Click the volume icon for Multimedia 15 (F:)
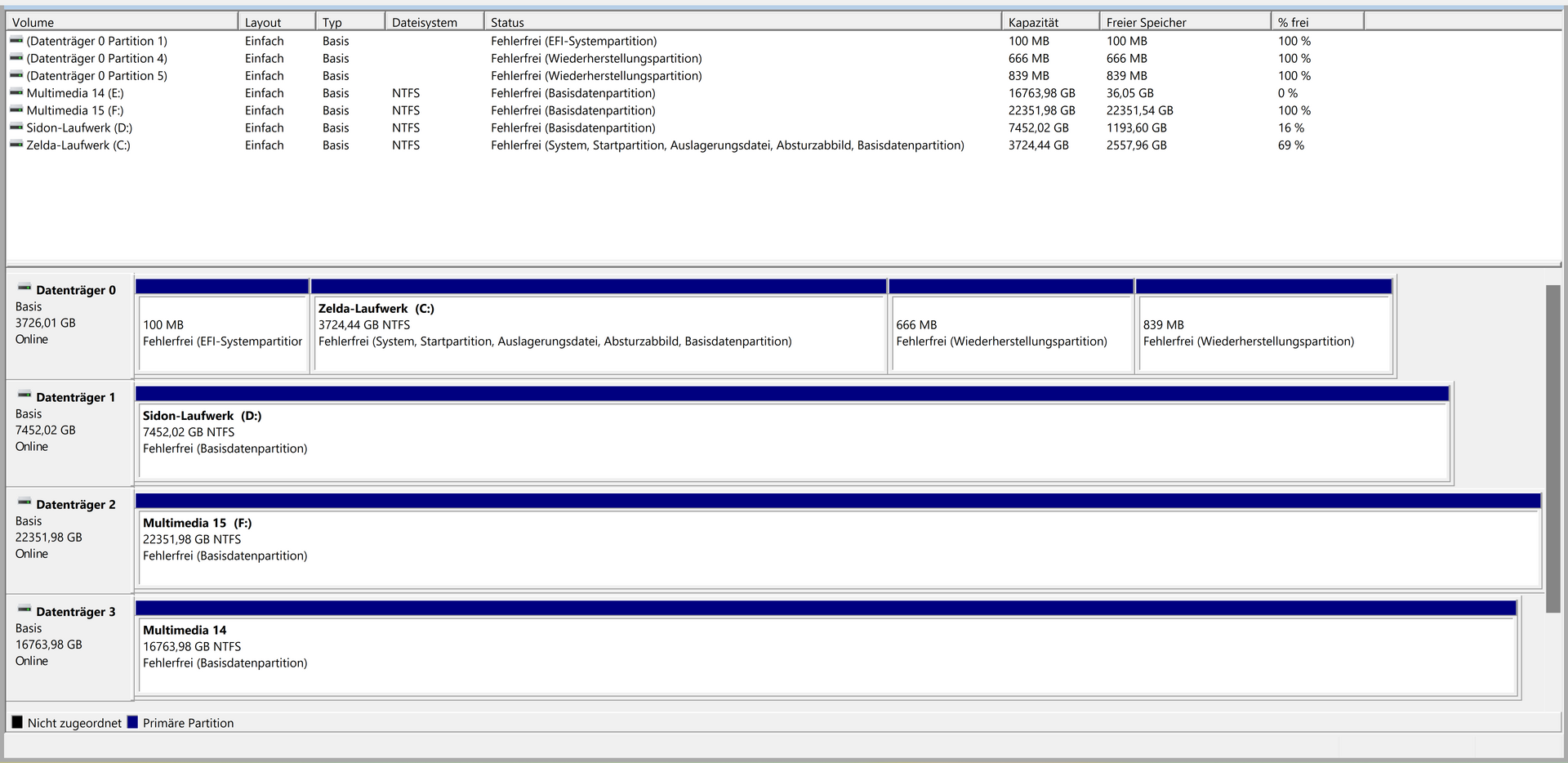The height and width of the screenshot is (763, 1568). pyautogui.click(x=16, y=109)
